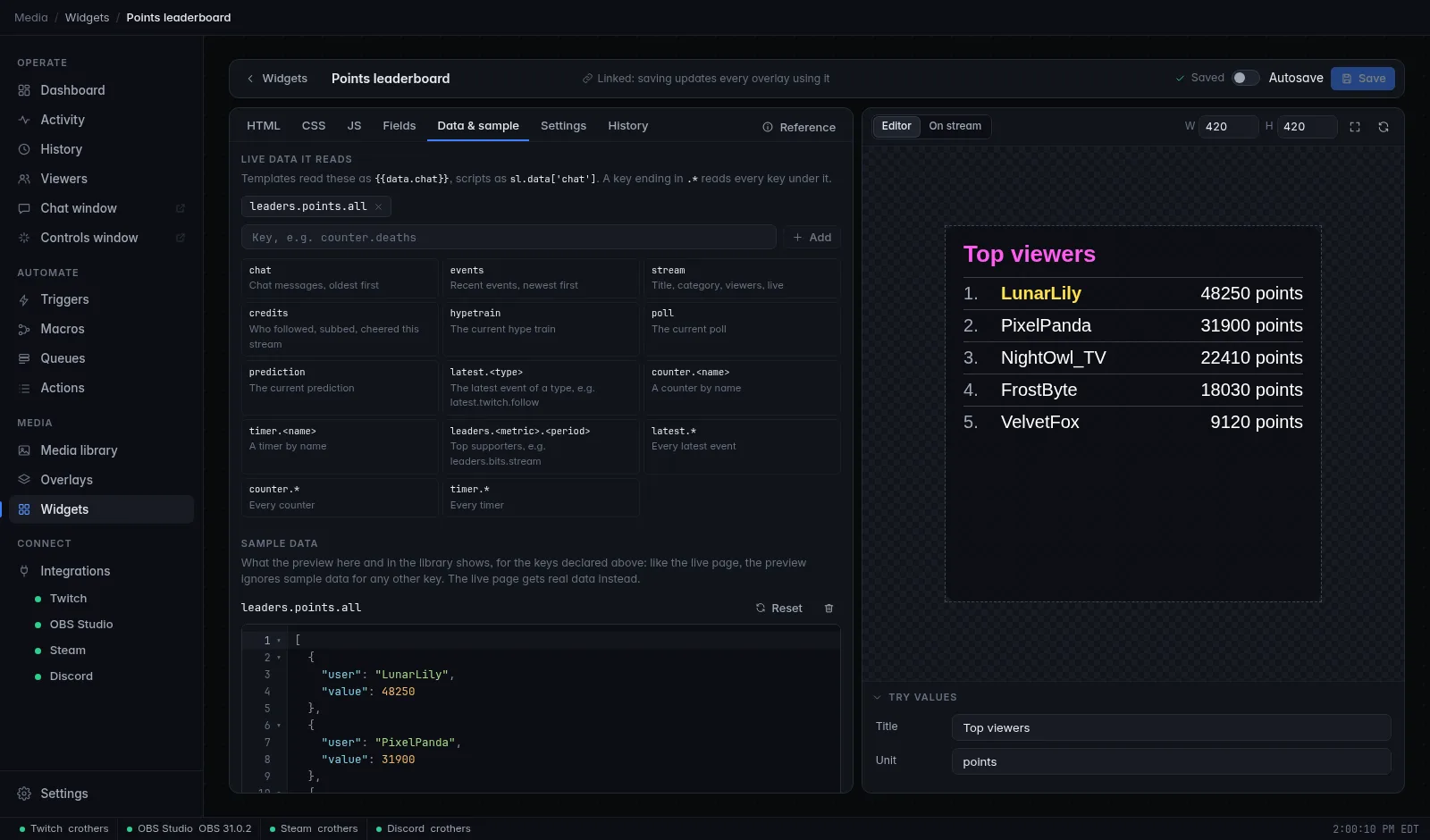Screen dimensions: 1430x840
Task: Click the preview width field
Action: (1228, 127)
